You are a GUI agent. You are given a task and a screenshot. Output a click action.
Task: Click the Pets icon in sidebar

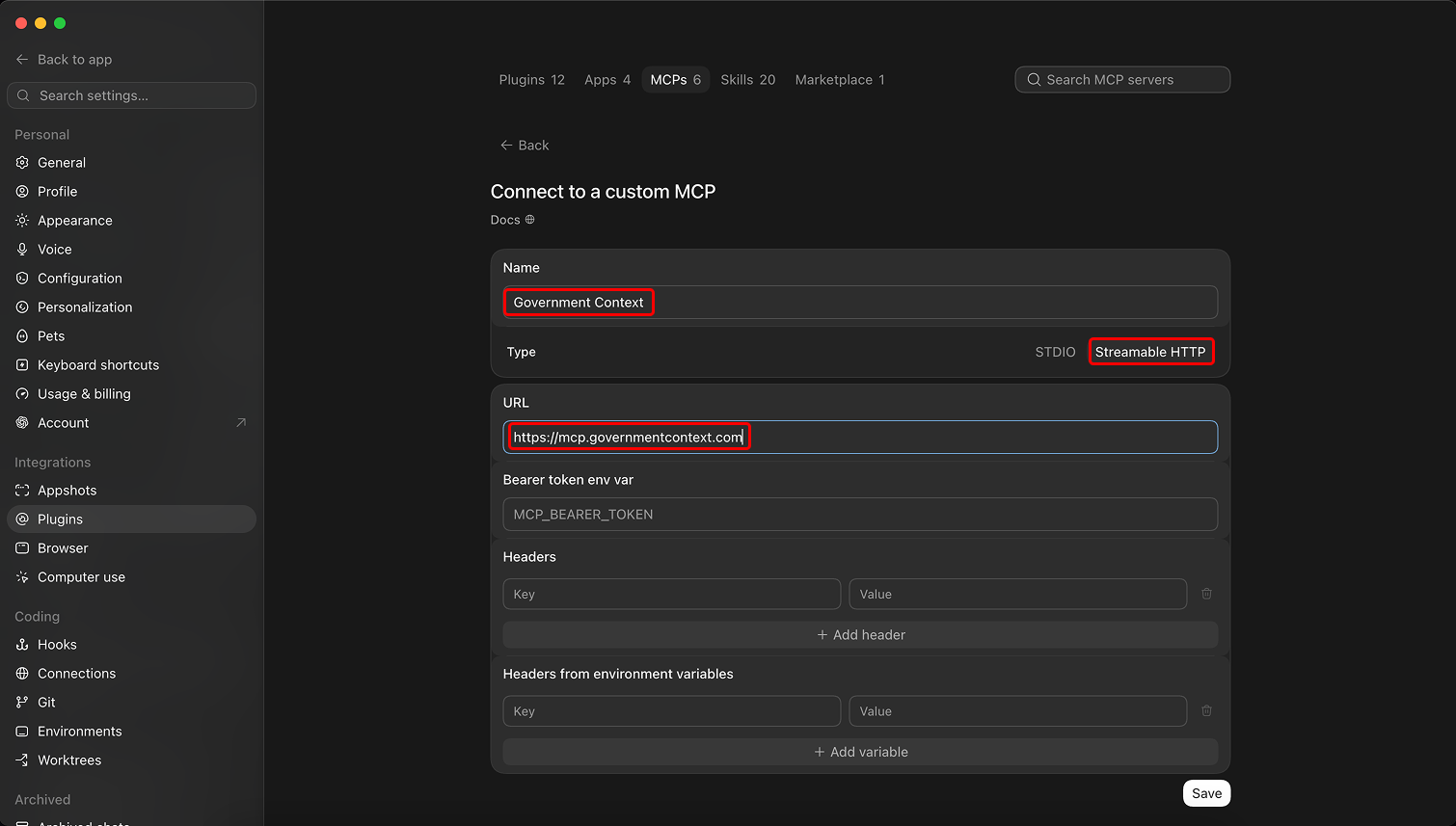pyautogui.click(x=22, y=336)
